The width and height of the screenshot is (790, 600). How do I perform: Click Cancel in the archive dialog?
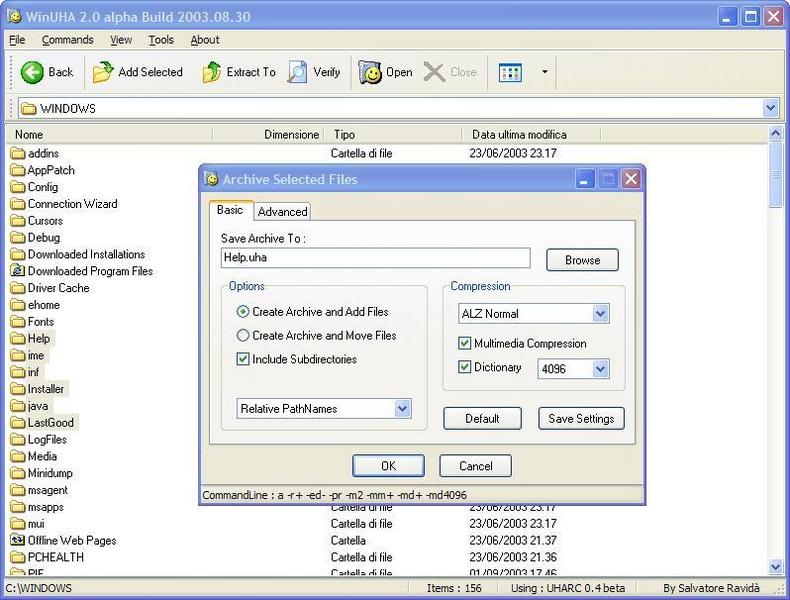[476, 466]
